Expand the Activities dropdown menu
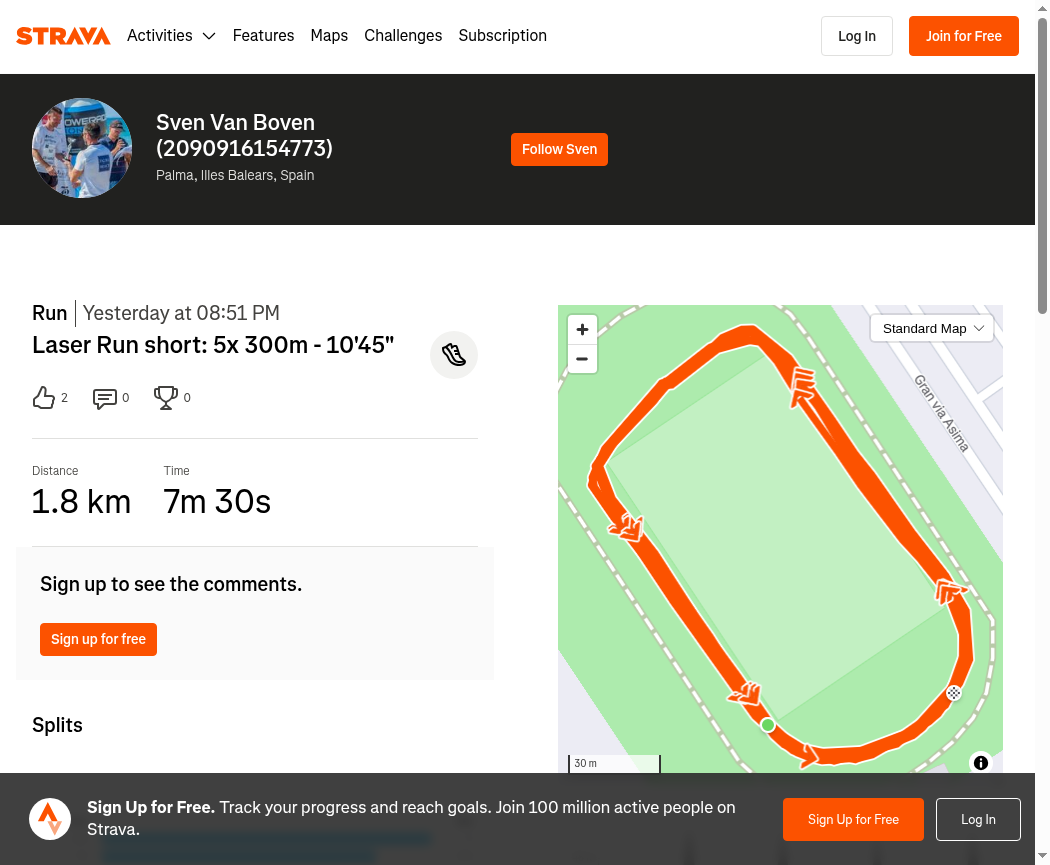1050x865 pixels. [171, 35]
